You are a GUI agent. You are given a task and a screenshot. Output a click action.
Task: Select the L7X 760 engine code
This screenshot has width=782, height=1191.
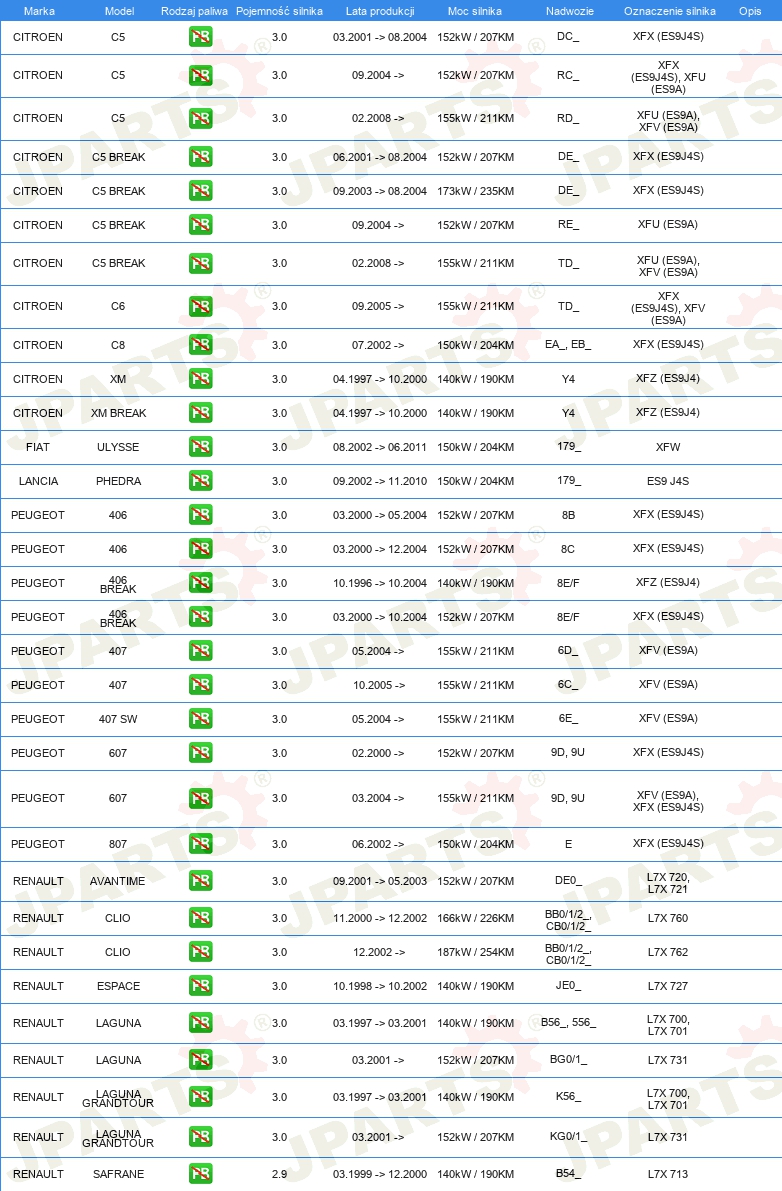tap(668, 918)
